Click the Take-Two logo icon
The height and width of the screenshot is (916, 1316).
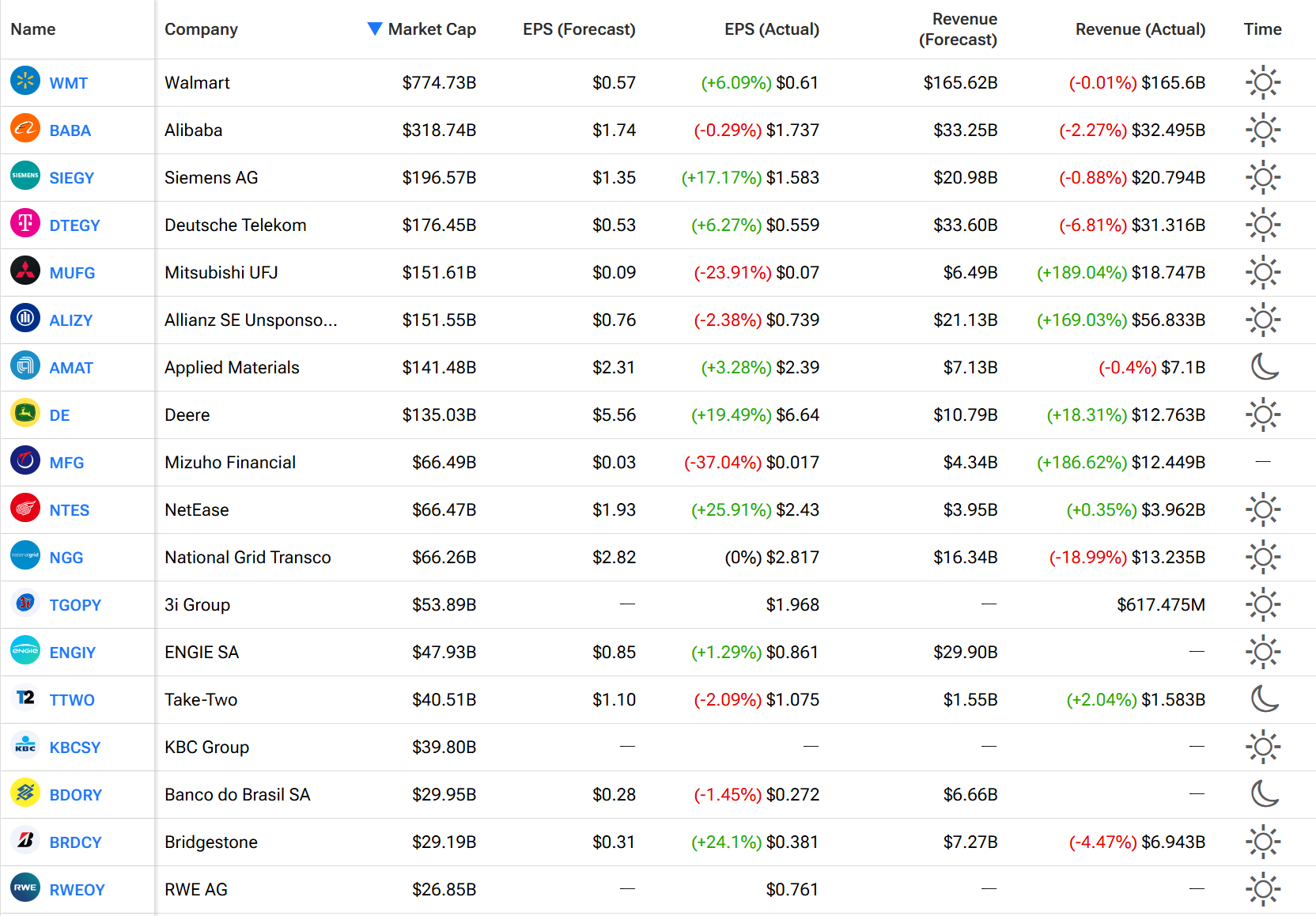(x=25, y=698)
